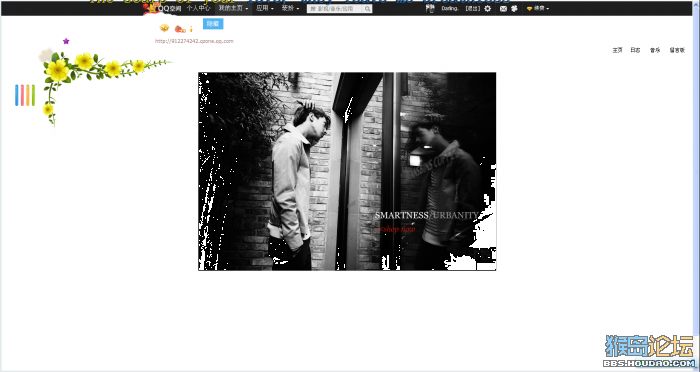
Task: Open the settings gear icon
Action: [488, 8]
